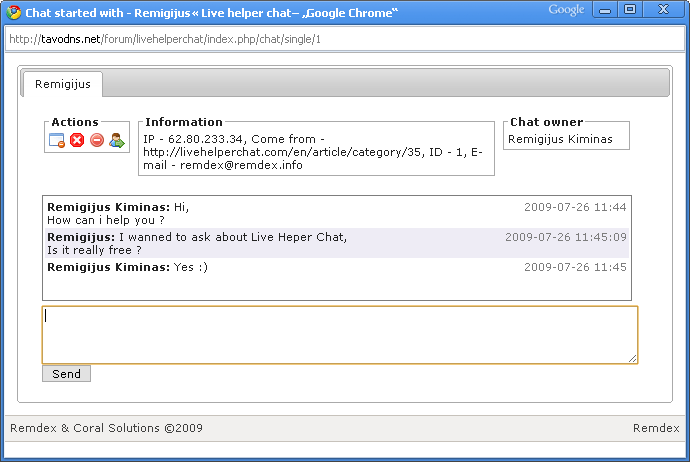Click the close-dialog window icon in Actions
The width and height of the screenshot is (690, 462).
(x=57, y=140)
